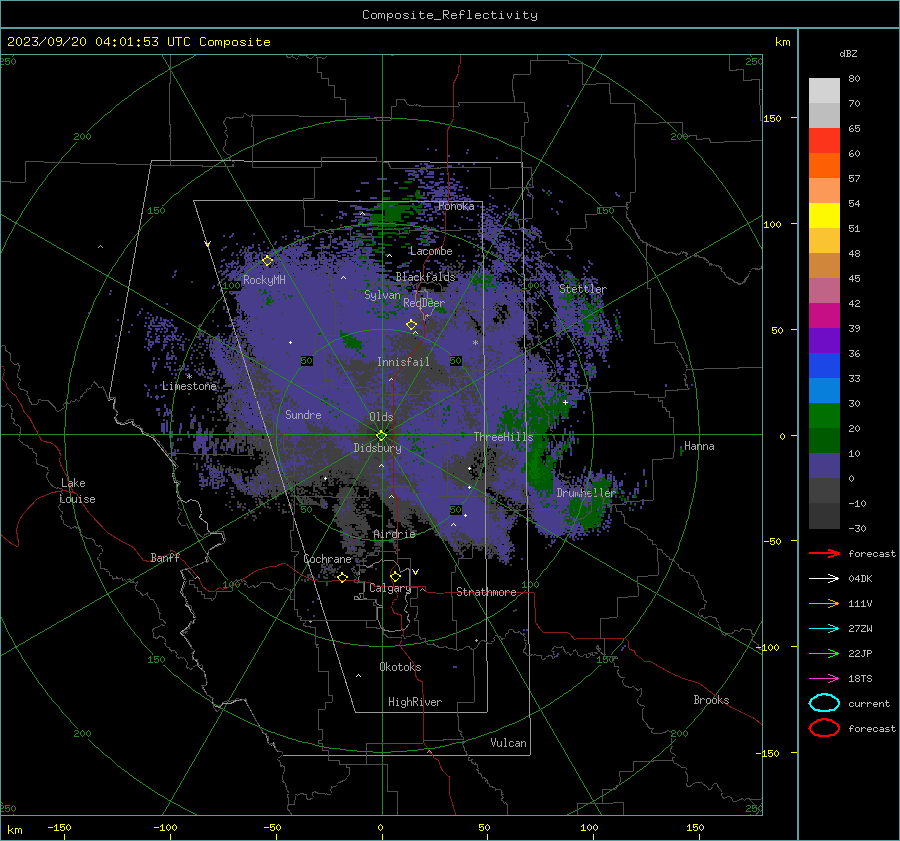Click the Lake Louise label
900x841 pixels.
coord(77,491)
